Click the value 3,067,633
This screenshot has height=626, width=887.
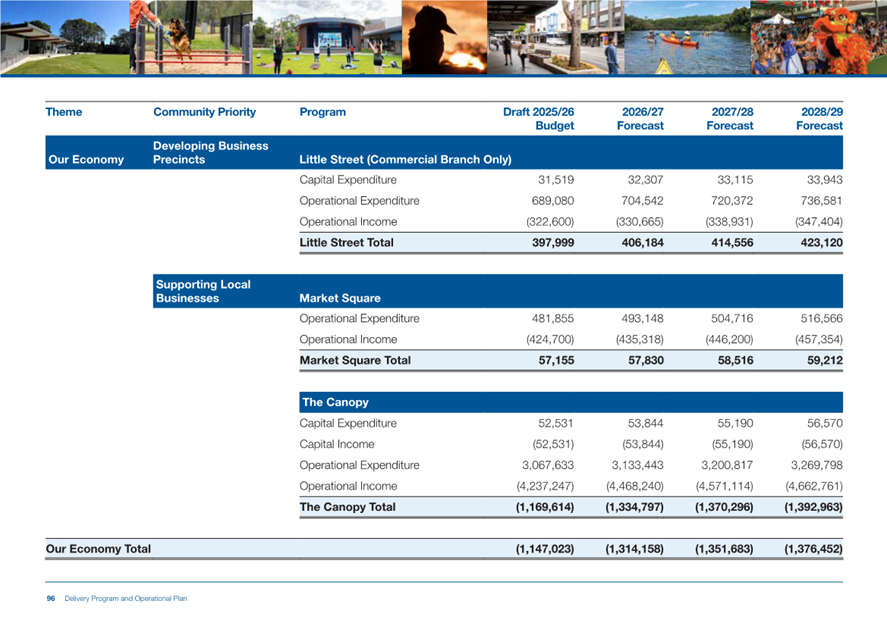pos(548,465)
